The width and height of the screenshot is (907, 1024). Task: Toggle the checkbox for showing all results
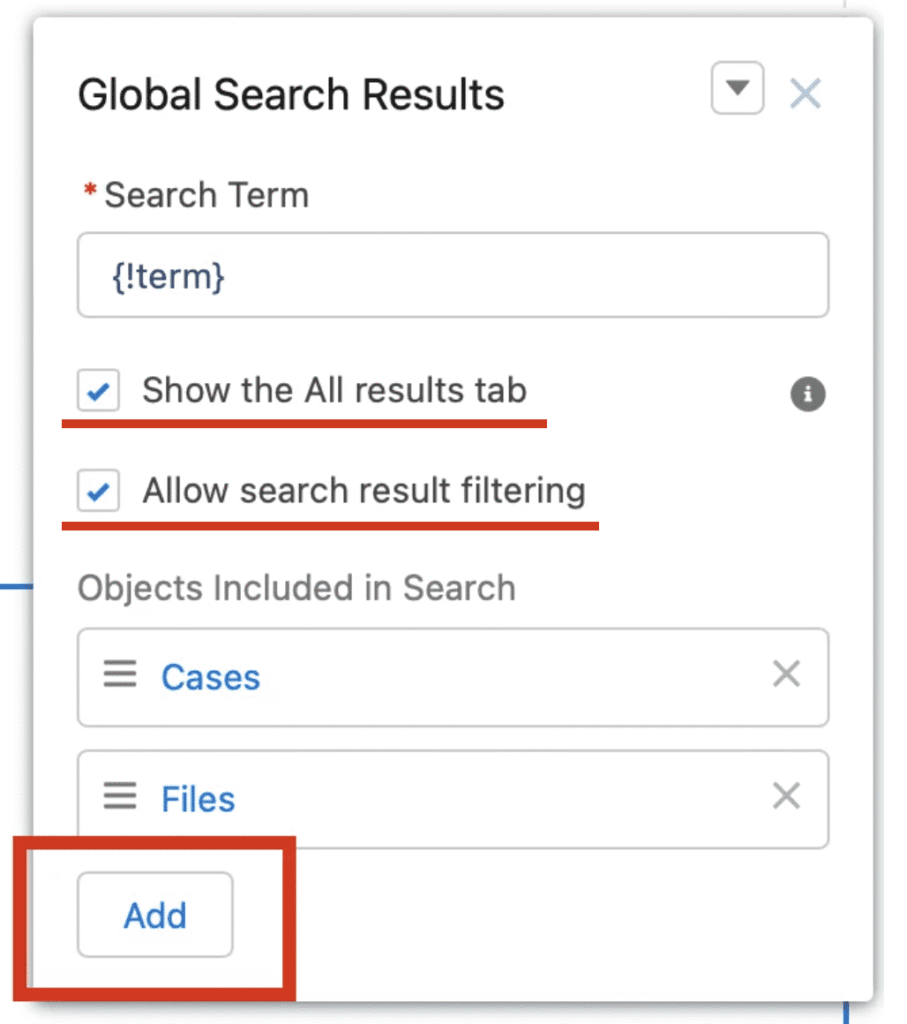pos(97,391)
